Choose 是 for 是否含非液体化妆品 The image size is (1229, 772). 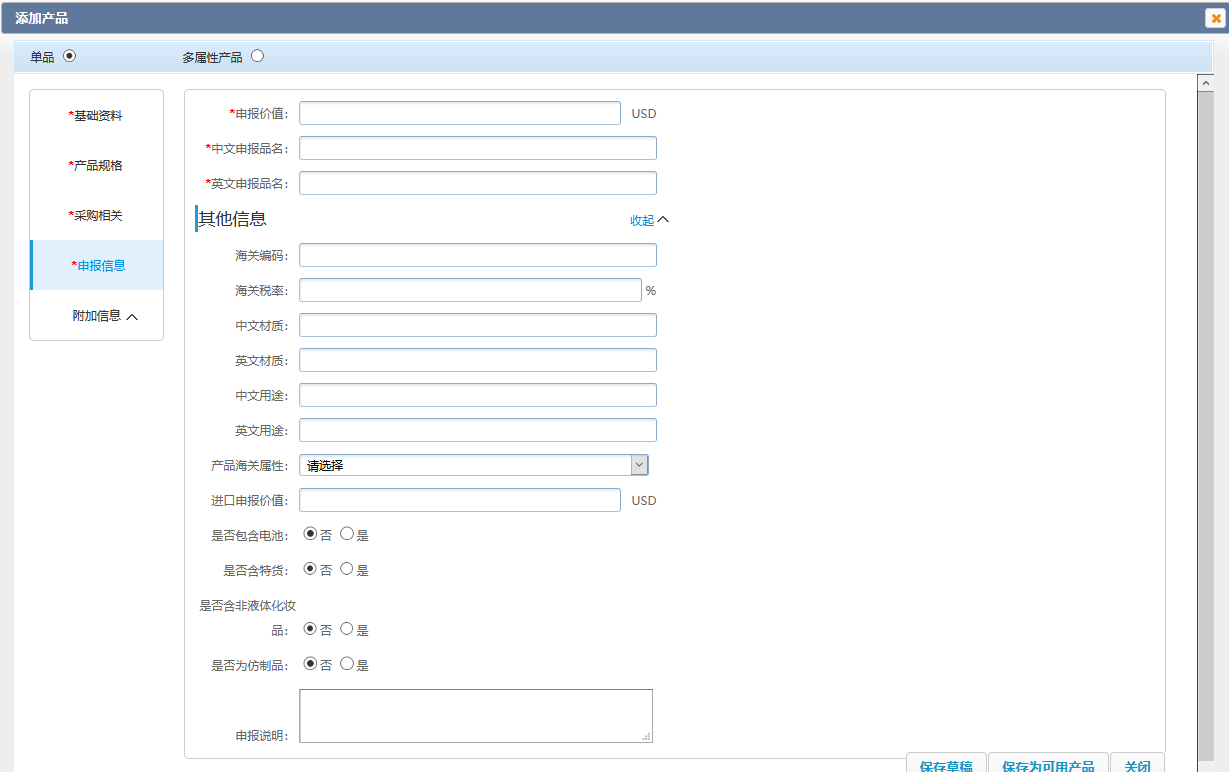click(x=347, y=629)
